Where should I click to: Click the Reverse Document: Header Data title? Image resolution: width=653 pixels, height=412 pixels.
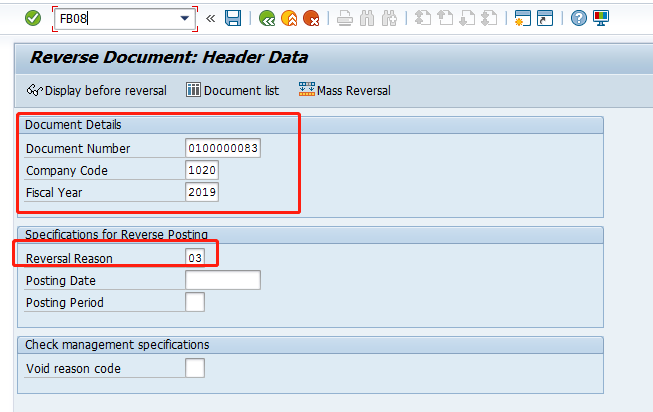[x=169, y=57]
